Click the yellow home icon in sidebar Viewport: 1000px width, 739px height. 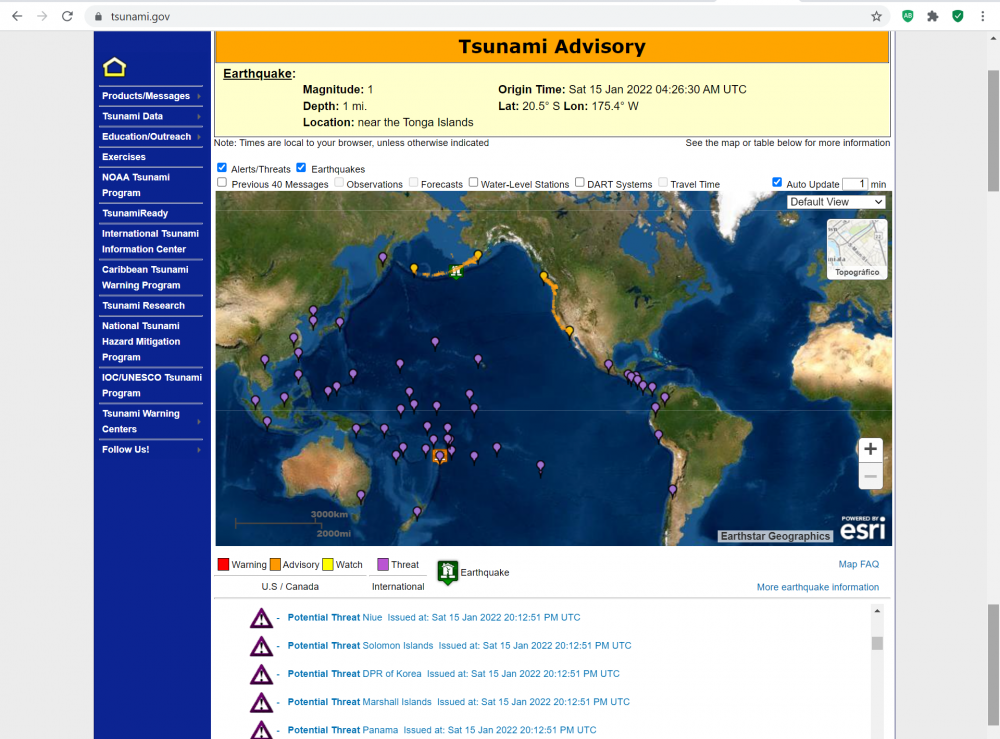click(114, 68)
